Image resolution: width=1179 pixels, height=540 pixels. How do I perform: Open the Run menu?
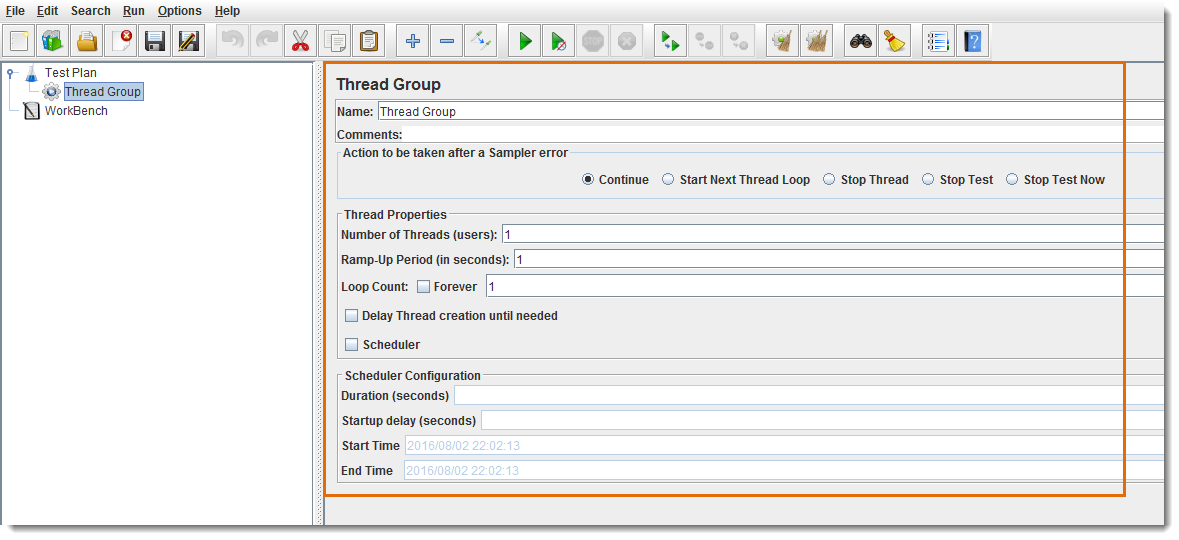(x=134, y=11)
